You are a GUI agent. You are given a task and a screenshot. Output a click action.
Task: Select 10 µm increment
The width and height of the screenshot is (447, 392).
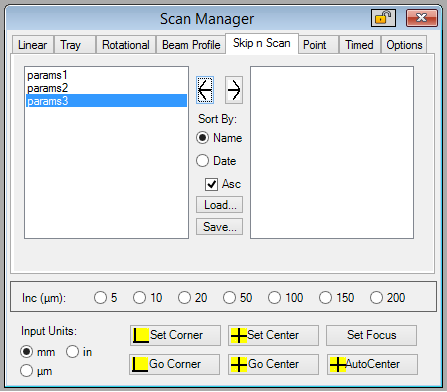pyautogui.click(x=148, y=297)
